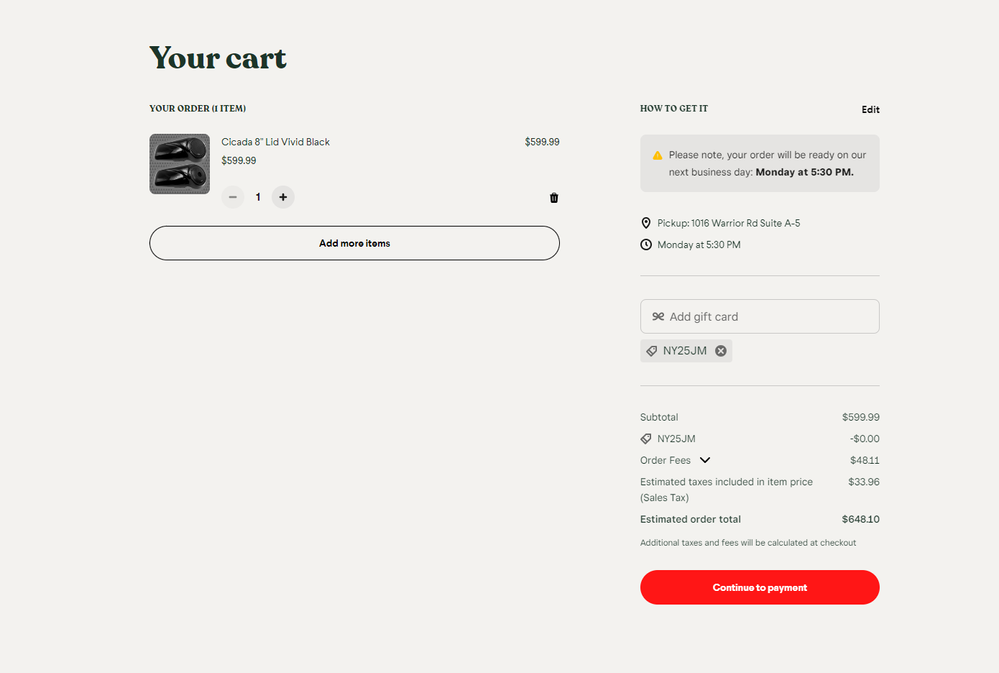This screenshot has height=673, width=999.
Task: Click the pickup location pin icon
Action: tap(646, 223)
